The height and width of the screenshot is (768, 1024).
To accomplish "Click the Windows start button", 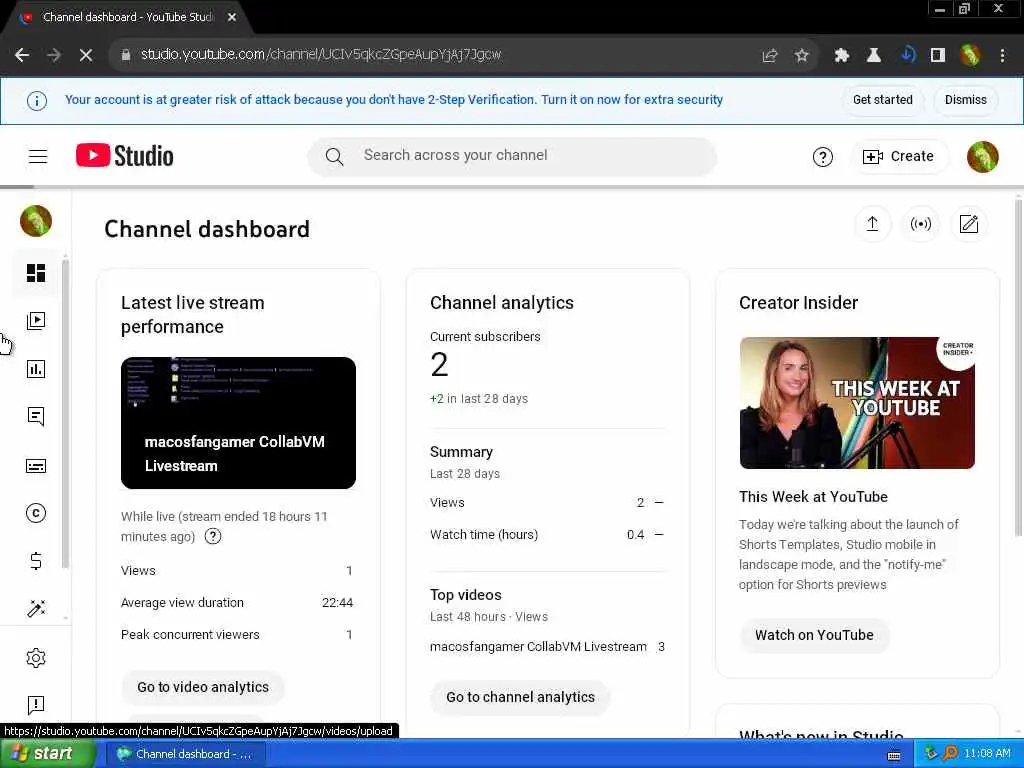I will tap(47, 754).
